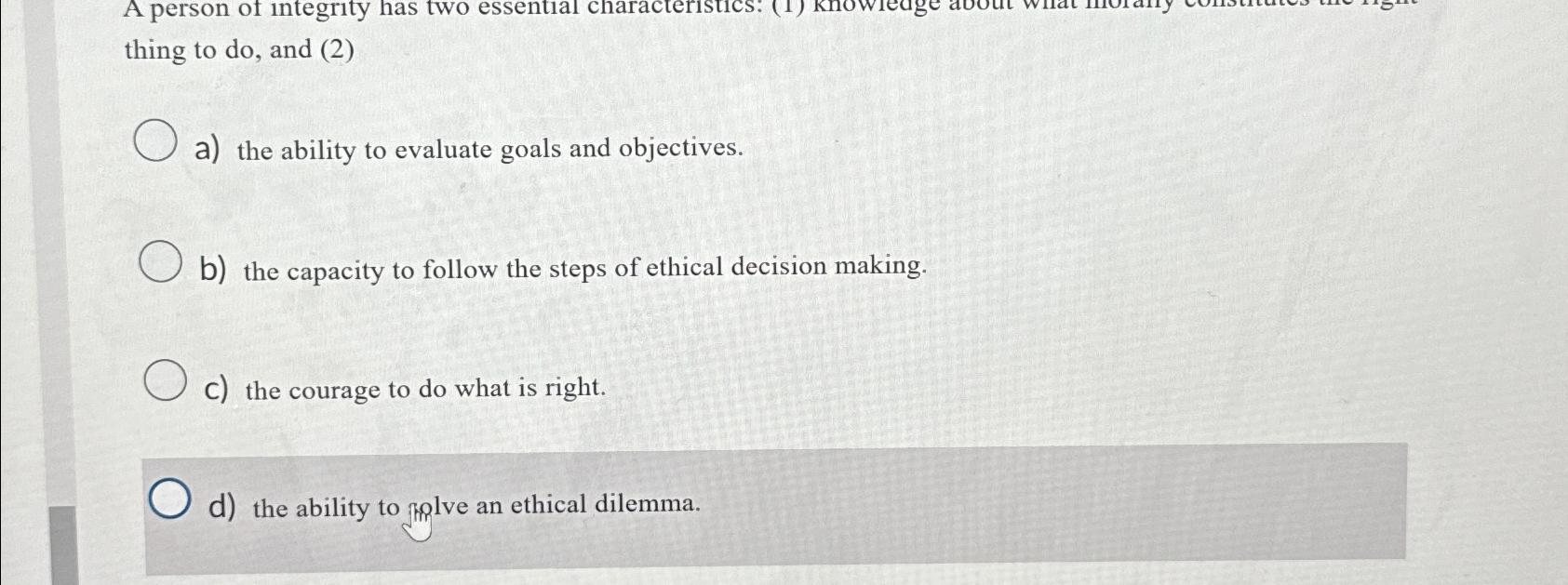Screen dimensions: 1568x585
Task: Select radio button for option b
Action: point(160,265)
